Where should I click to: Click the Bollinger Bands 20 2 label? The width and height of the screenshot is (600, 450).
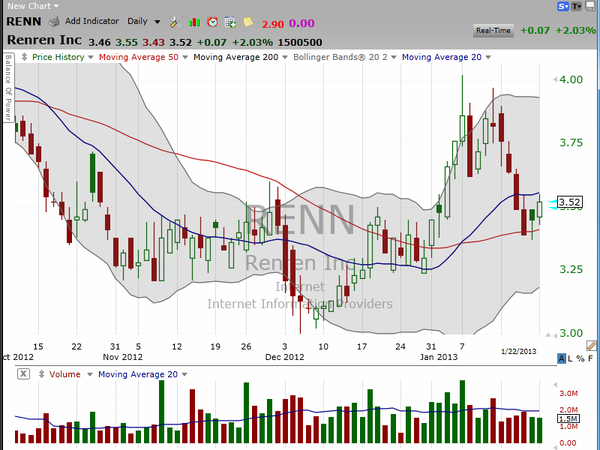340,57
